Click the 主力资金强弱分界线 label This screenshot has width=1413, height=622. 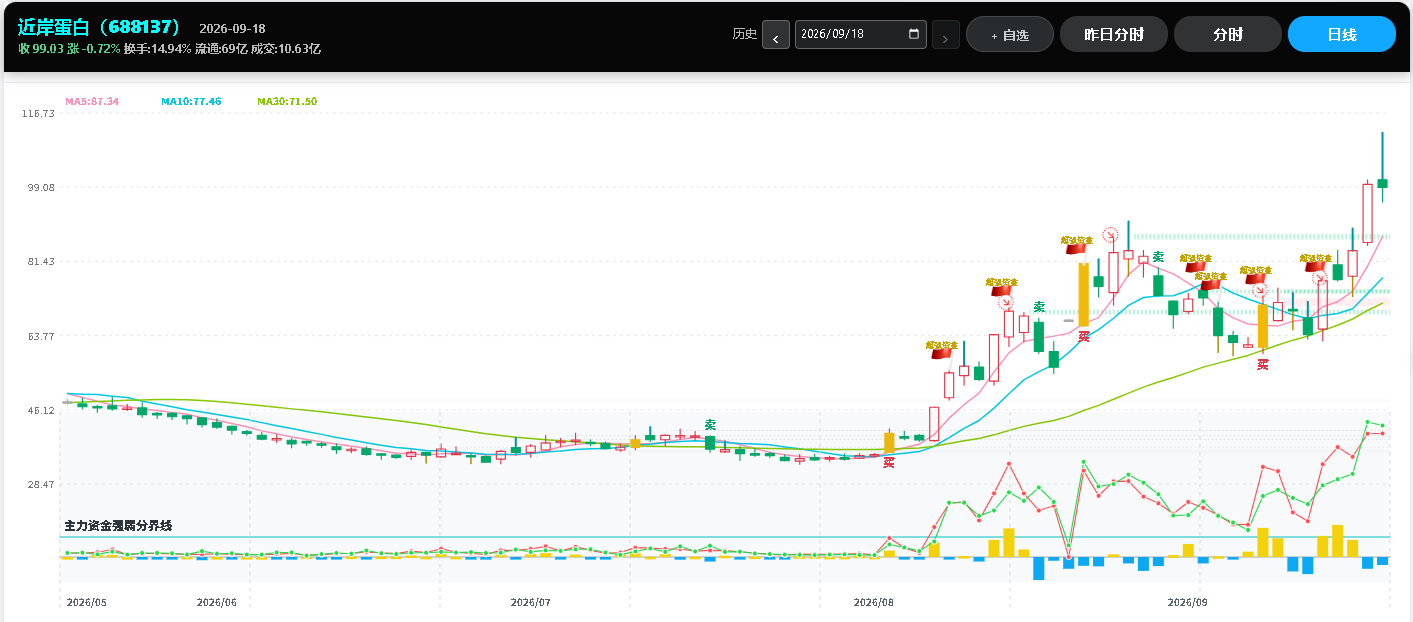pos(119,526)
